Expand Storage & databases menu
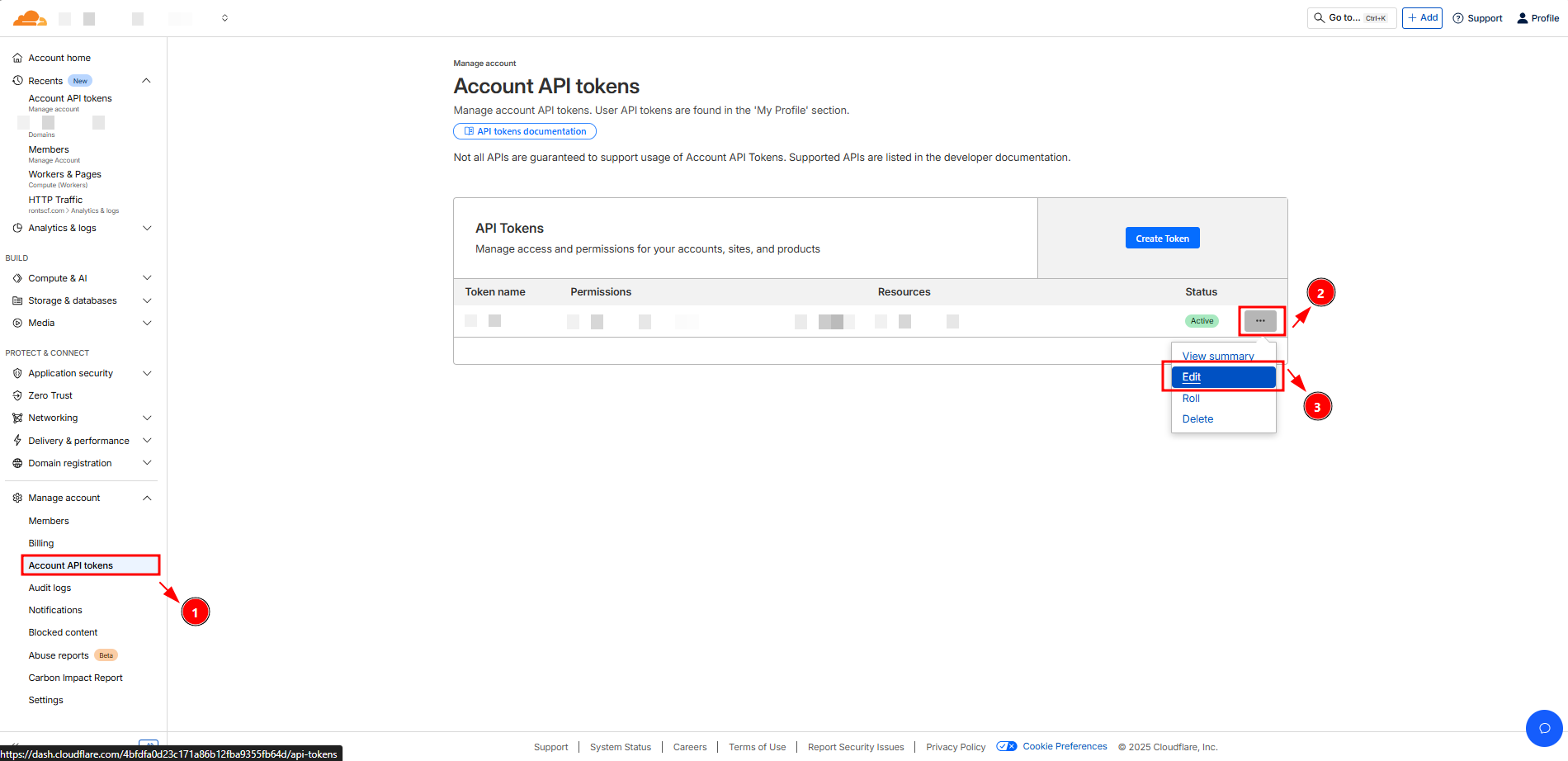 click(x=147, y=300)
